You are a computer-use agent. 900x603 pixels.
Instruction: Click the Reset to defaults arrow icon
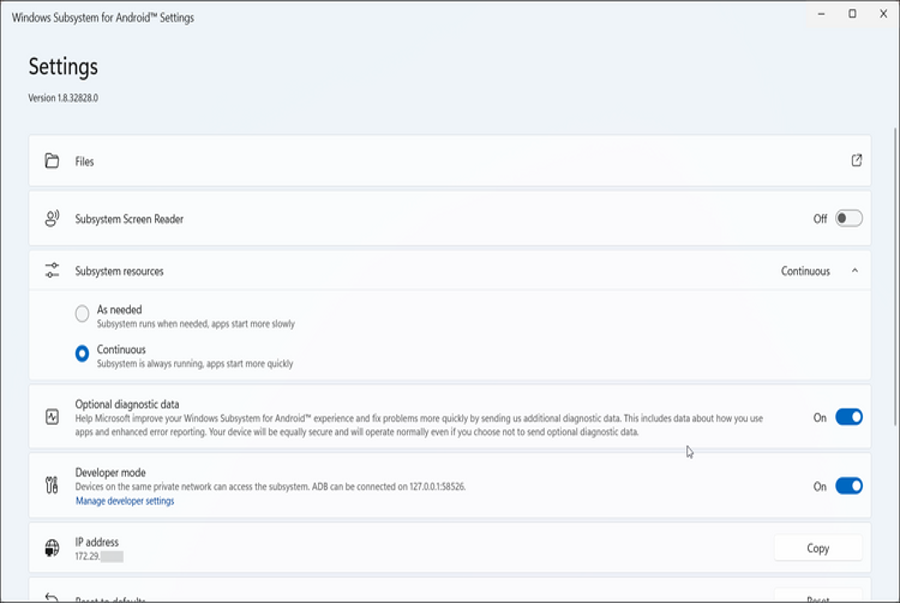click(52, 598)
